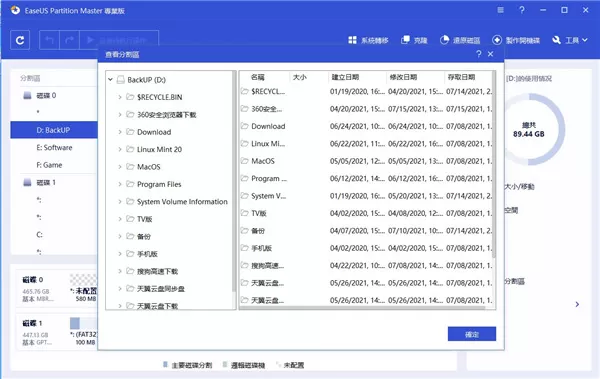This screenshot has height=379, width=600.
Task: Expand System Volume Information folder node
Action: [x=120, y=202]
